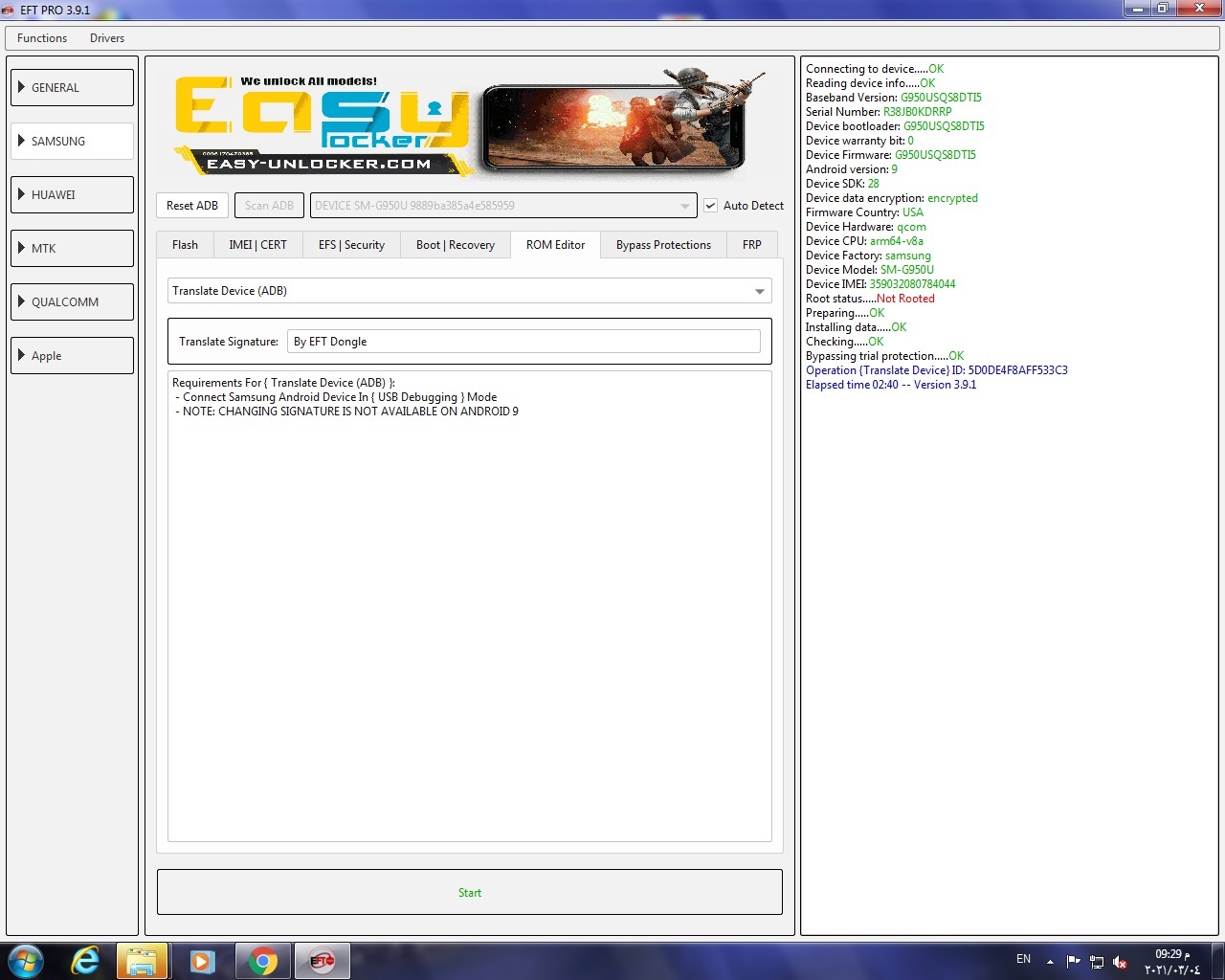Viewport: 1225px width, 980px height.
Task: Click the EN language indicator
Action: point(1023,959)
